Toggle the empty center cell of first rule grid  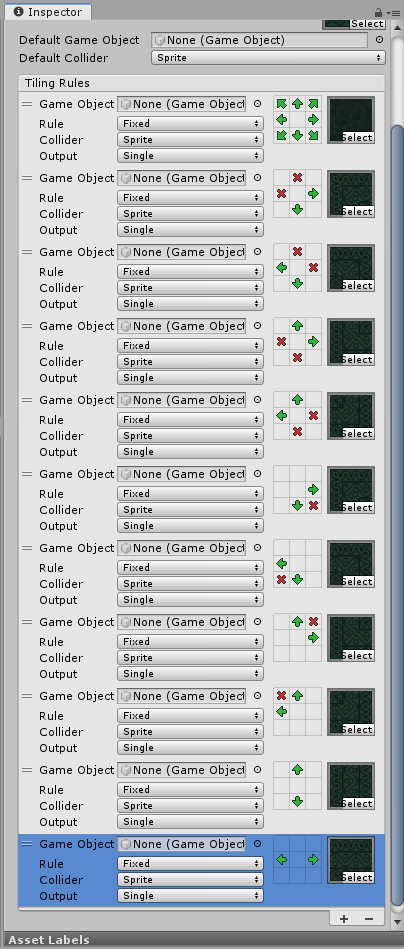[297, 120]
